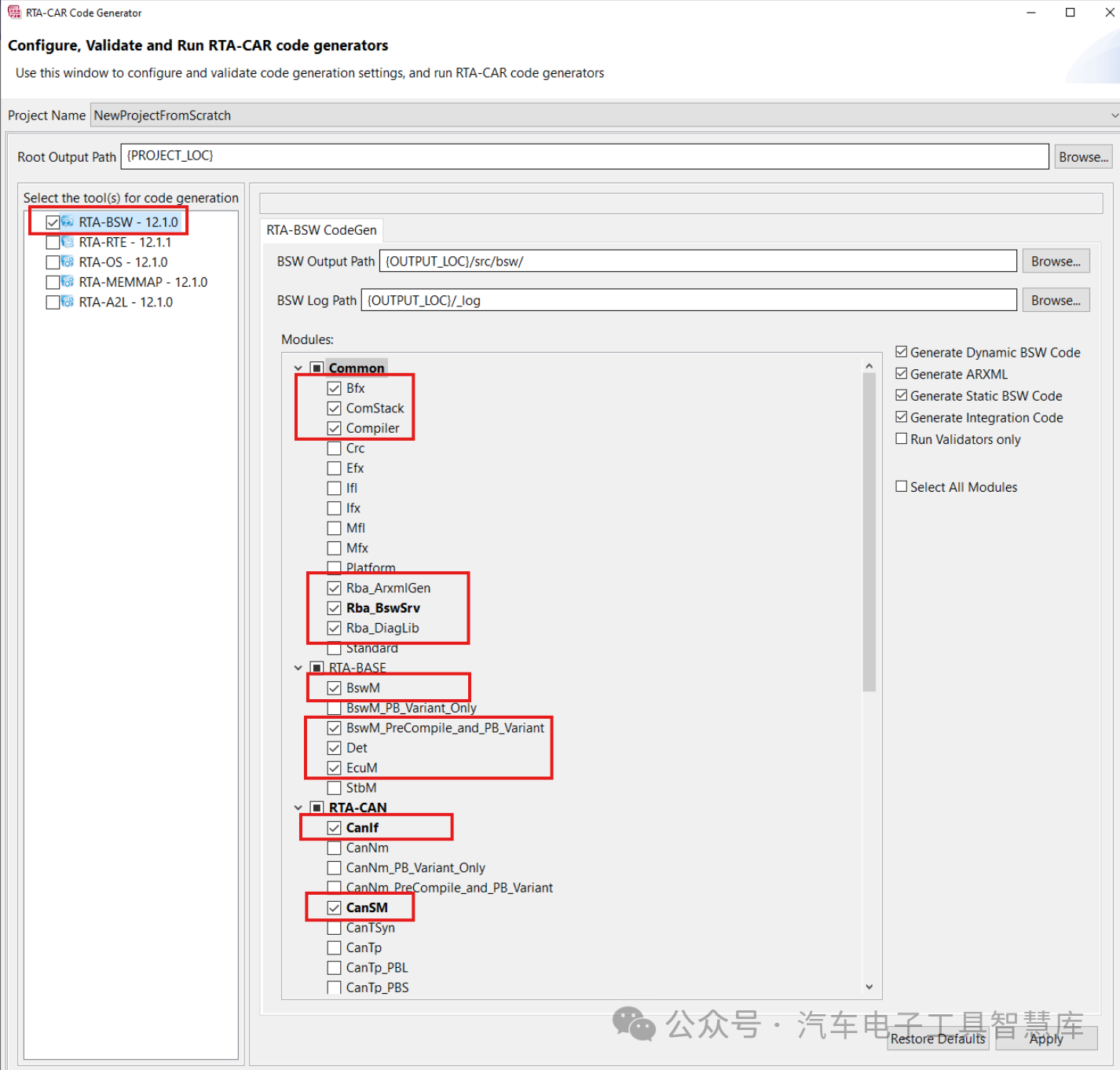Viewport: 1120px width, 1070px height.
Task: Collapse the RTA-CAN module group
Action: 298,808
